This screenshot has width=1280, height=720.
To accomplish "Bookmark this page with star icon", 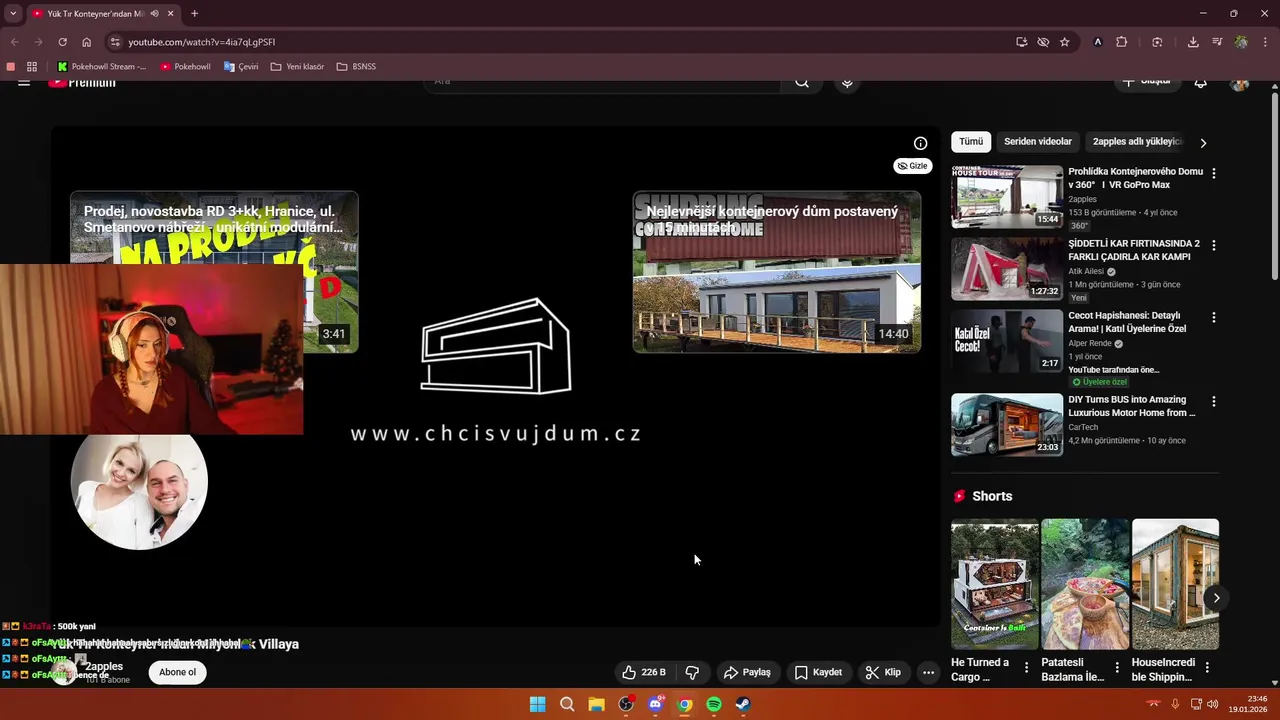I will coord(1065,42).
